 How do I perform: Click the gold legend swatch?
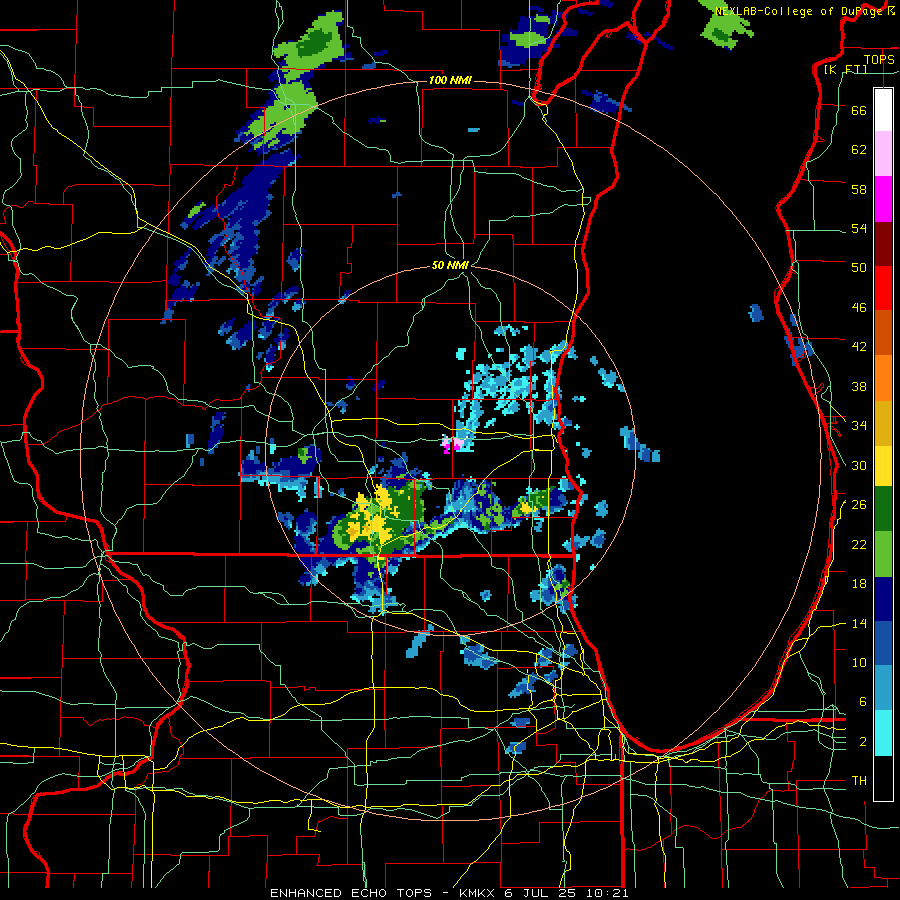(x=883, y=423)
